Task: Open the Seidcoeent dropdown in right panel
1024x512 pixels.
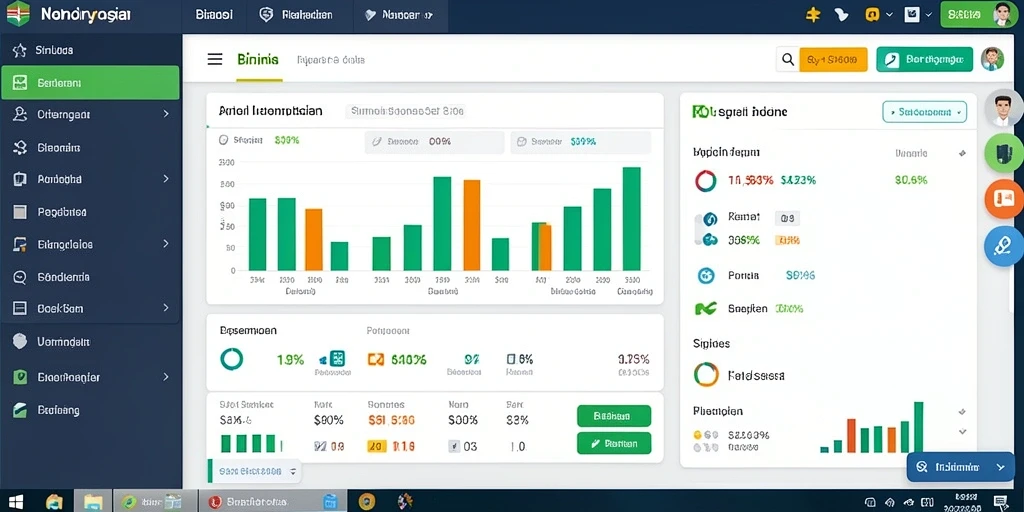Action: (x=924, y=112)
